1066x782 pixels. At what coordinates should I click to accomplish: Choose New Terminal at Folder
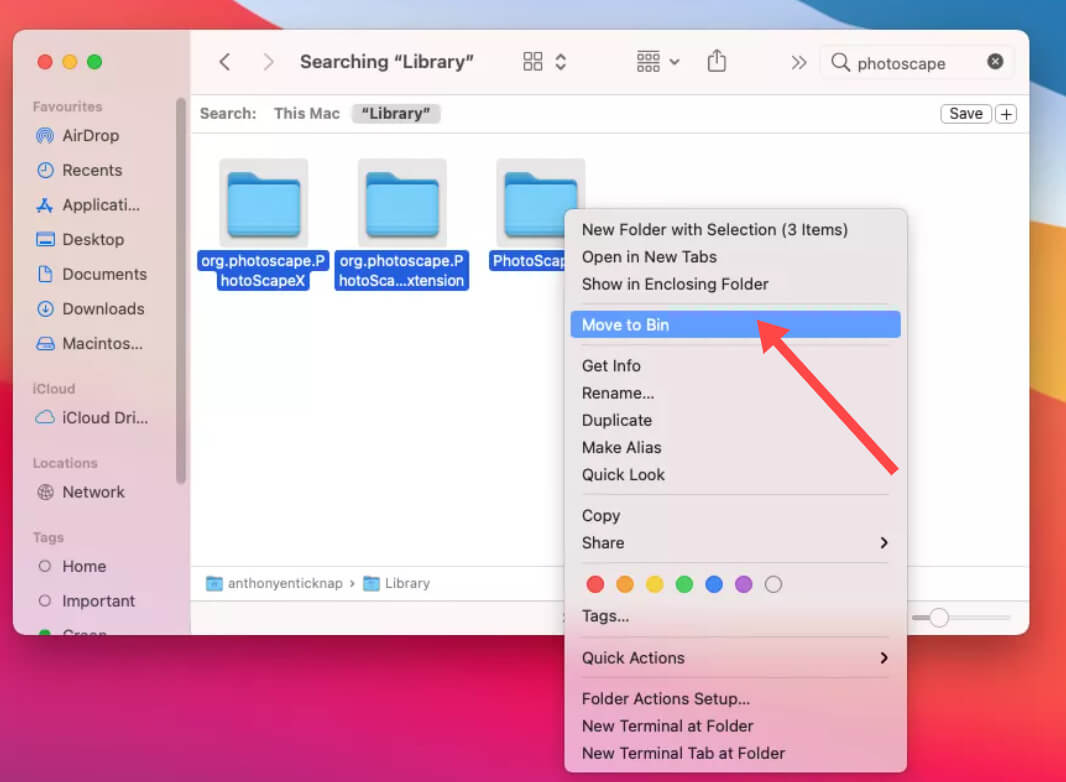pyautogui.click(x=736, y=726)
